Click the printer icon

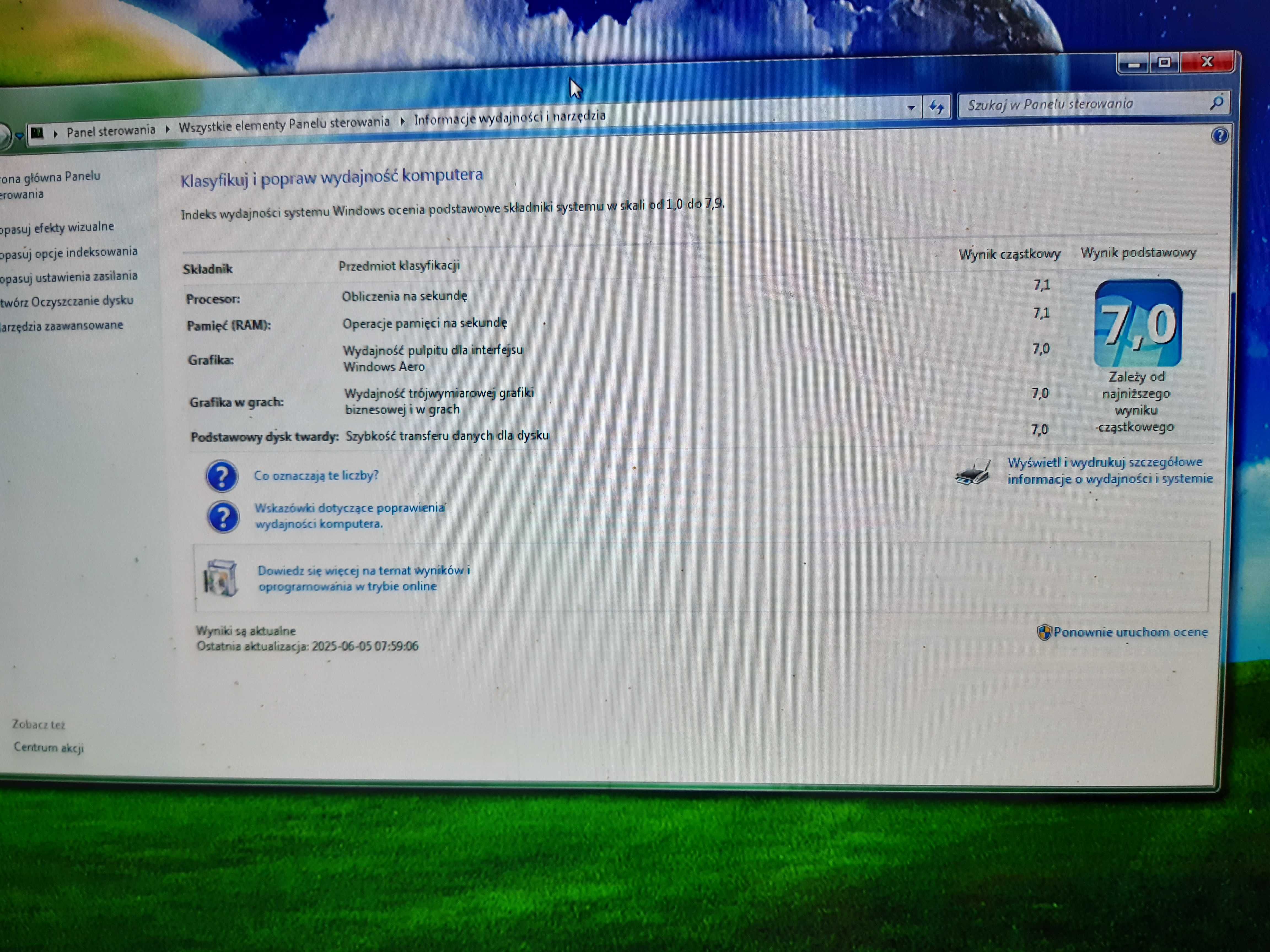(x=973, y=472)
